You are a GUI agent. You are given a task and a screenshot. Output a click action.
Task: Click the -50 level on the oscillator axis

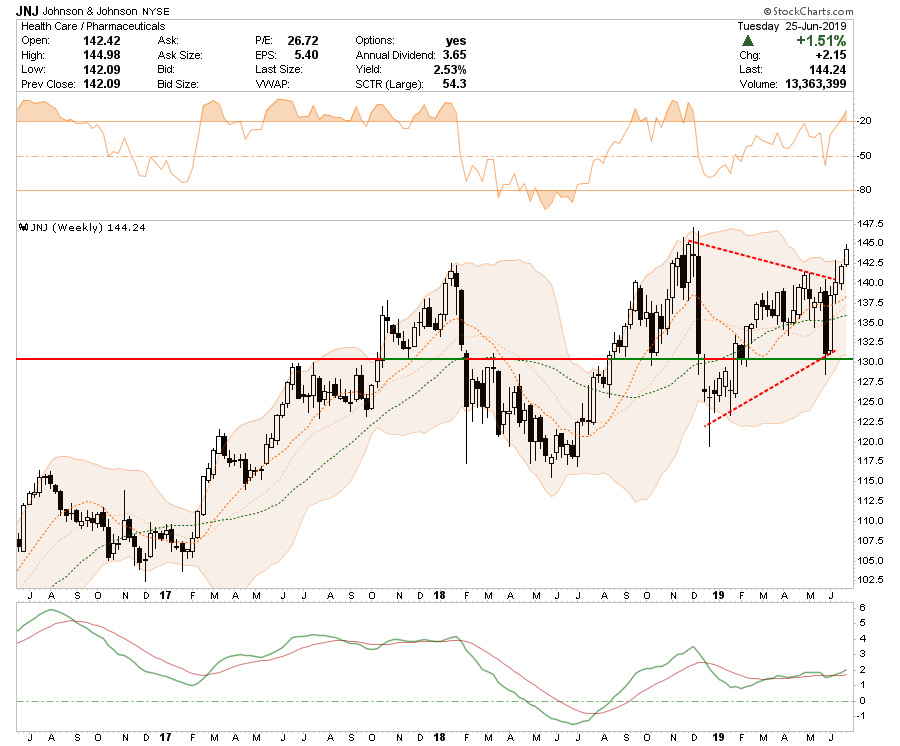click(864, 156)
